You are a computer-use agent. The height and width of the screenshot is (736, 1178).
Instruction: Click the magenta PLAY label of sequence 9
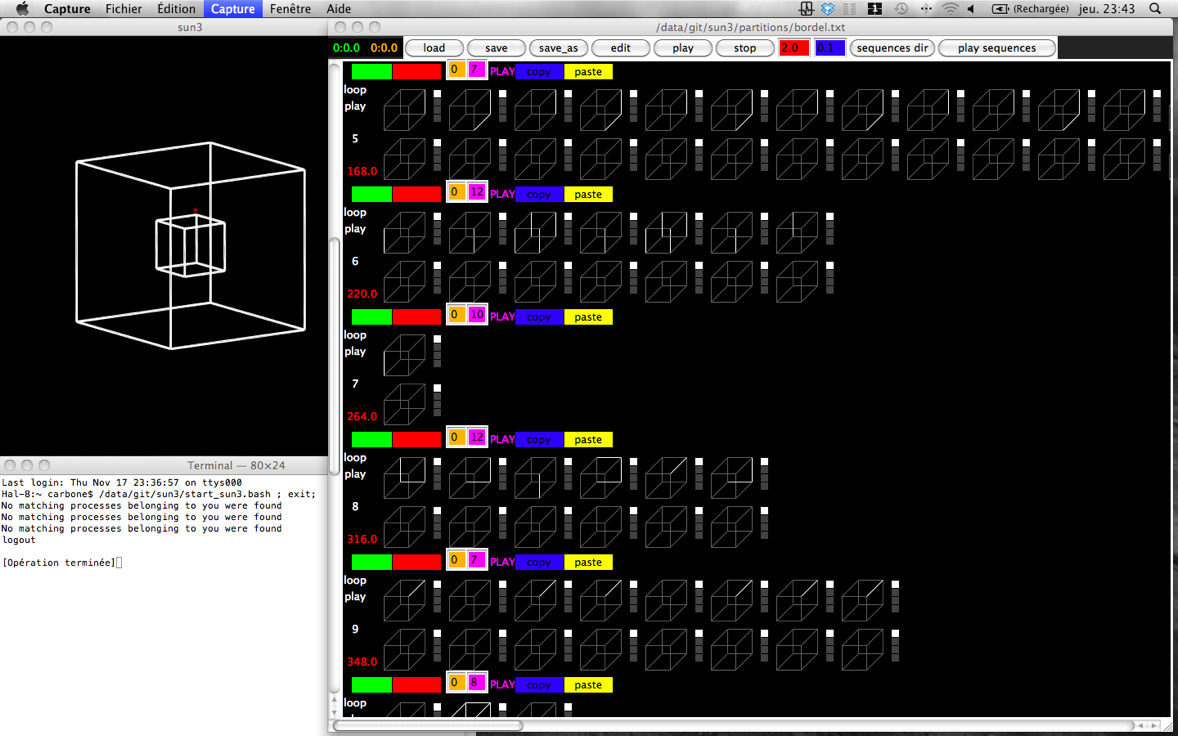(503, 563)
